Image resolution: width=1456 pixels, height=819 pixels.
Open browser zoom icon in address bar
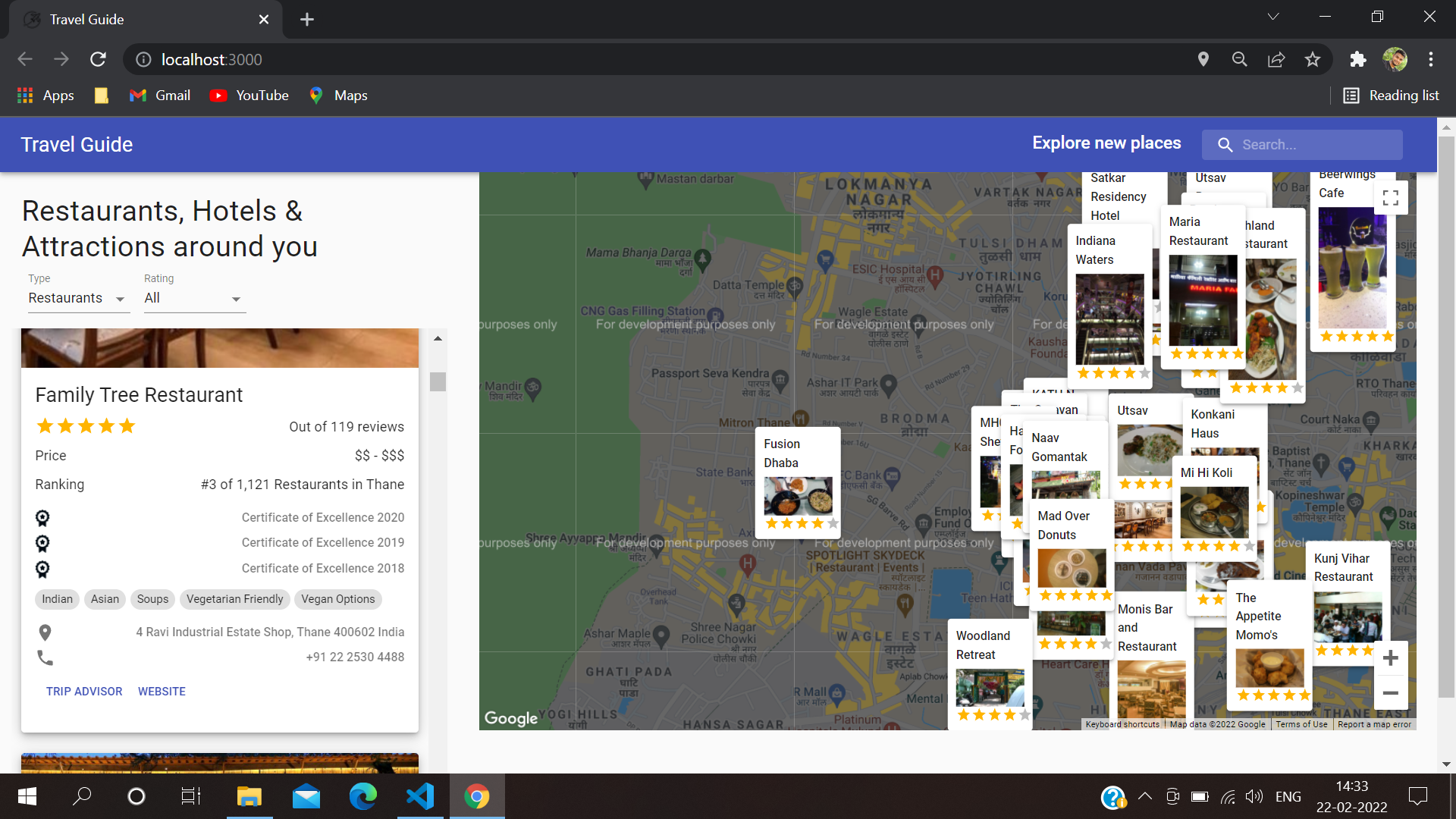(x=1240, y=59)
